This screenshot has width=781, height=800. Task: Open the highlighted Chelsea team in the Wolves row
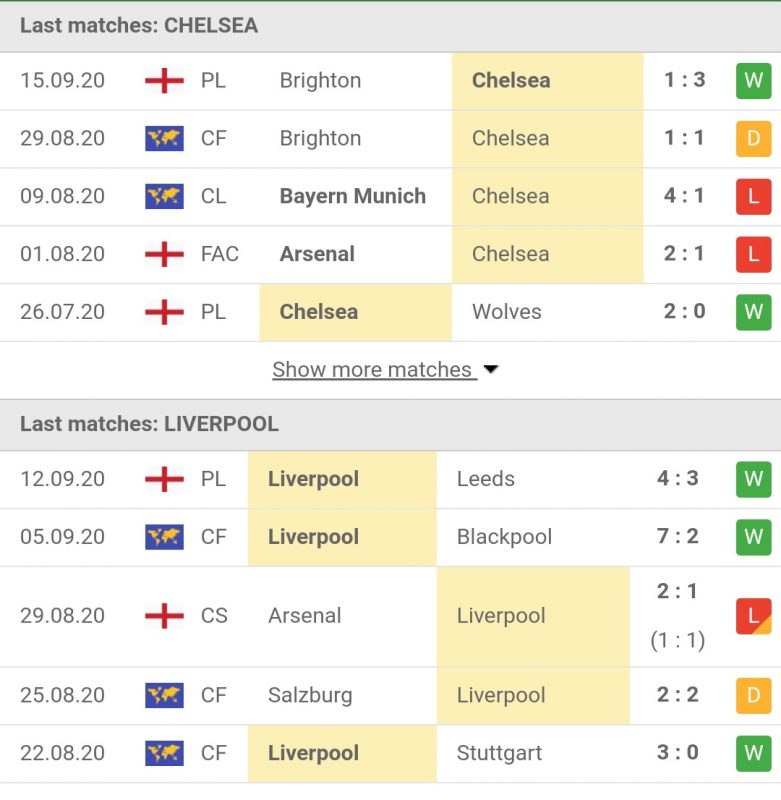[319, 312]
